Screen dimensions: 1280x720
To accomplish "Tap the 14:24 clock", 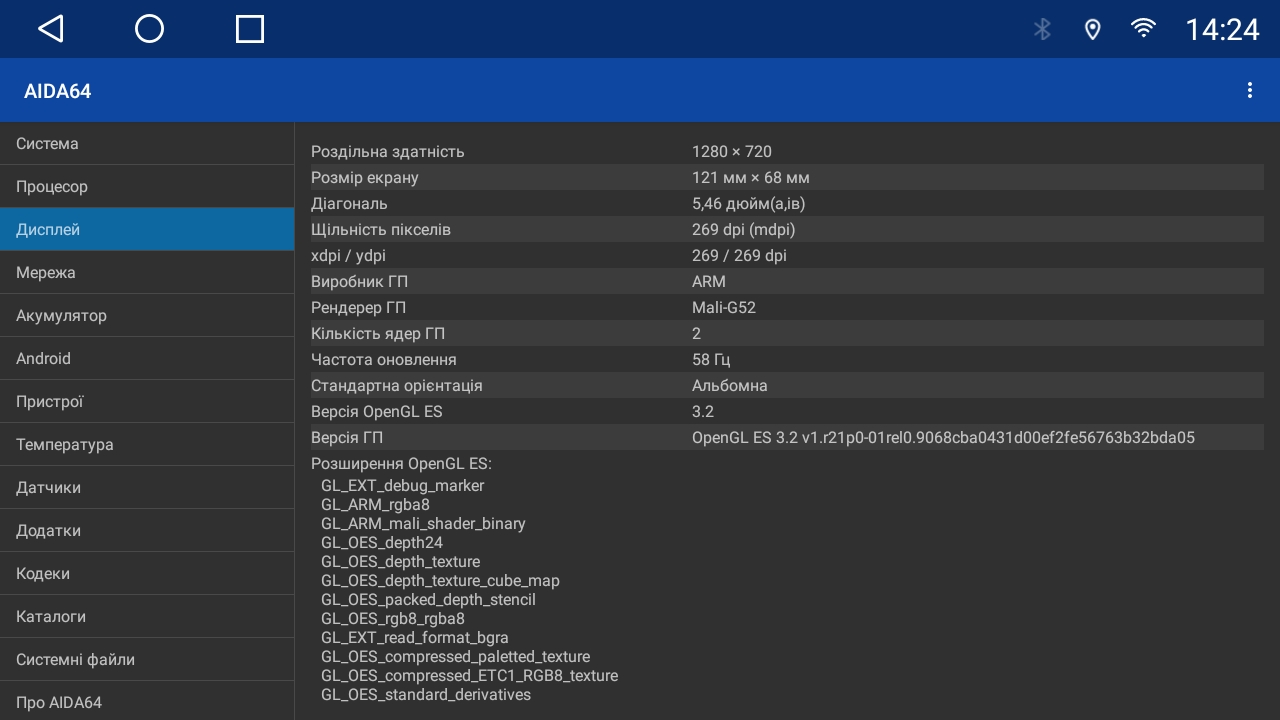I will click(x=1222, y=30).
